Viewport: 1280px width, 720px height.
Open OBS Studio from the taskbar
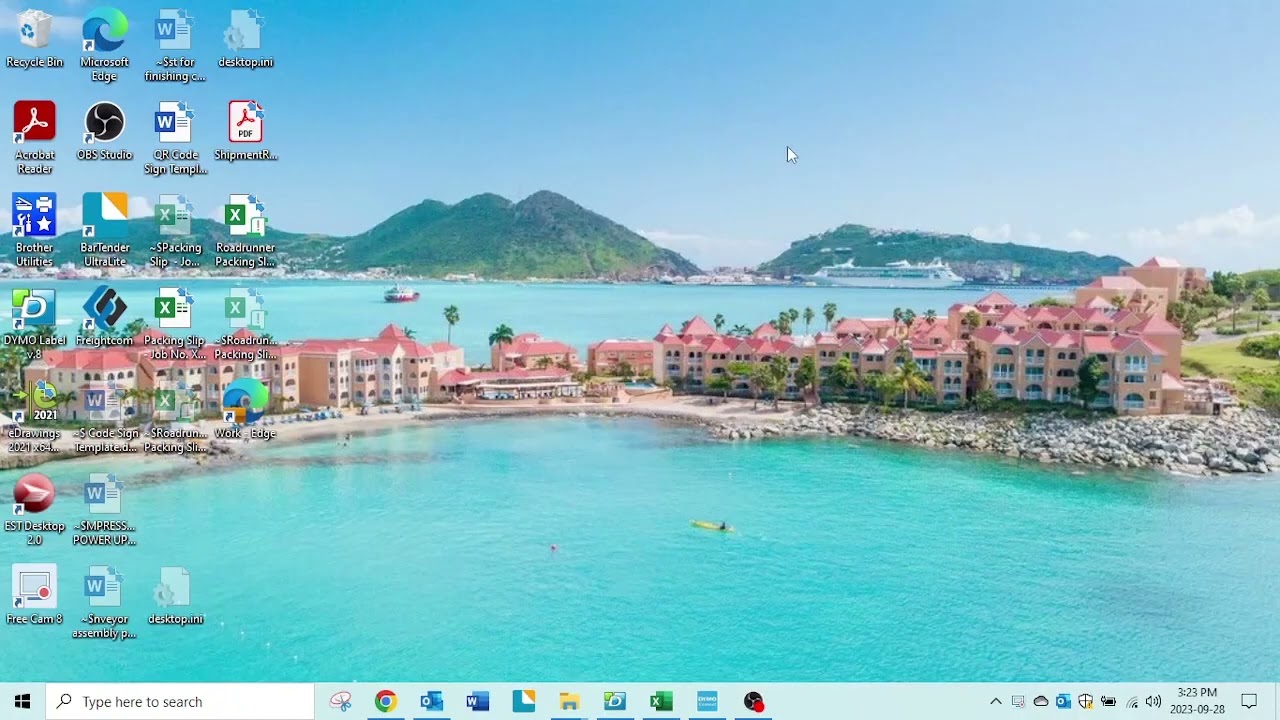(x=754, y=702)
